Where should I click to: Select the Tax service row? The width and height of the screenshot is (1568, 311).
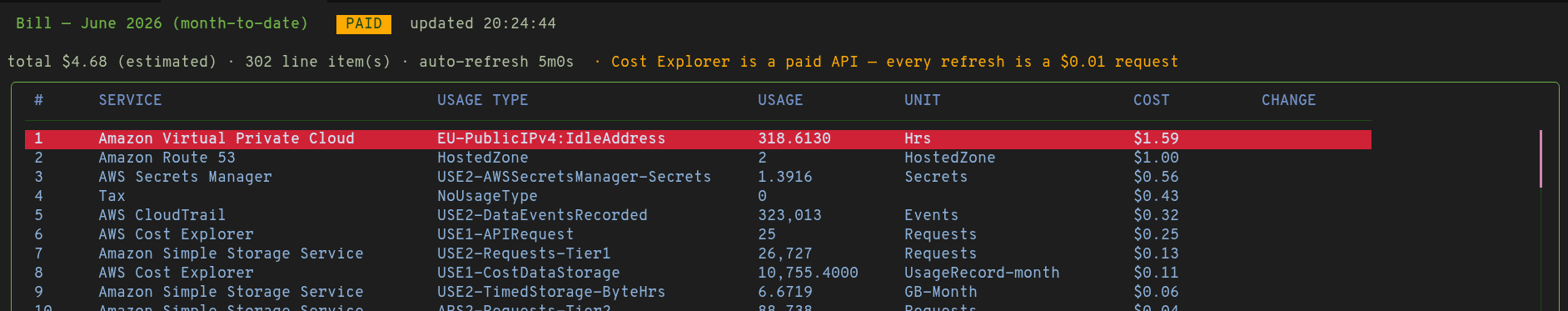pyautogui.click(x=698, y=196)
